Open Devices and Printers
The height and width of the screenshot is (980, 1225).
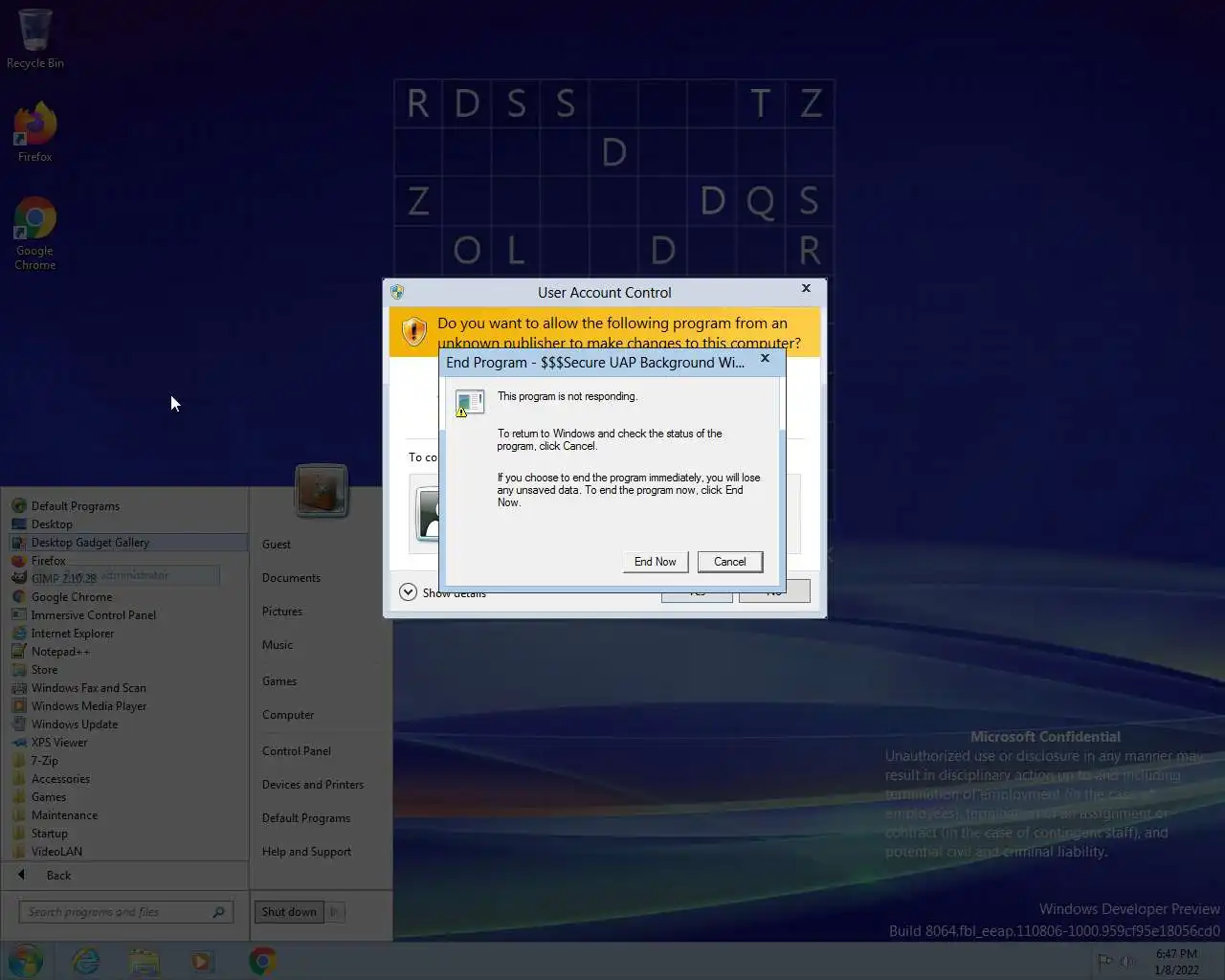click(313, 785)
